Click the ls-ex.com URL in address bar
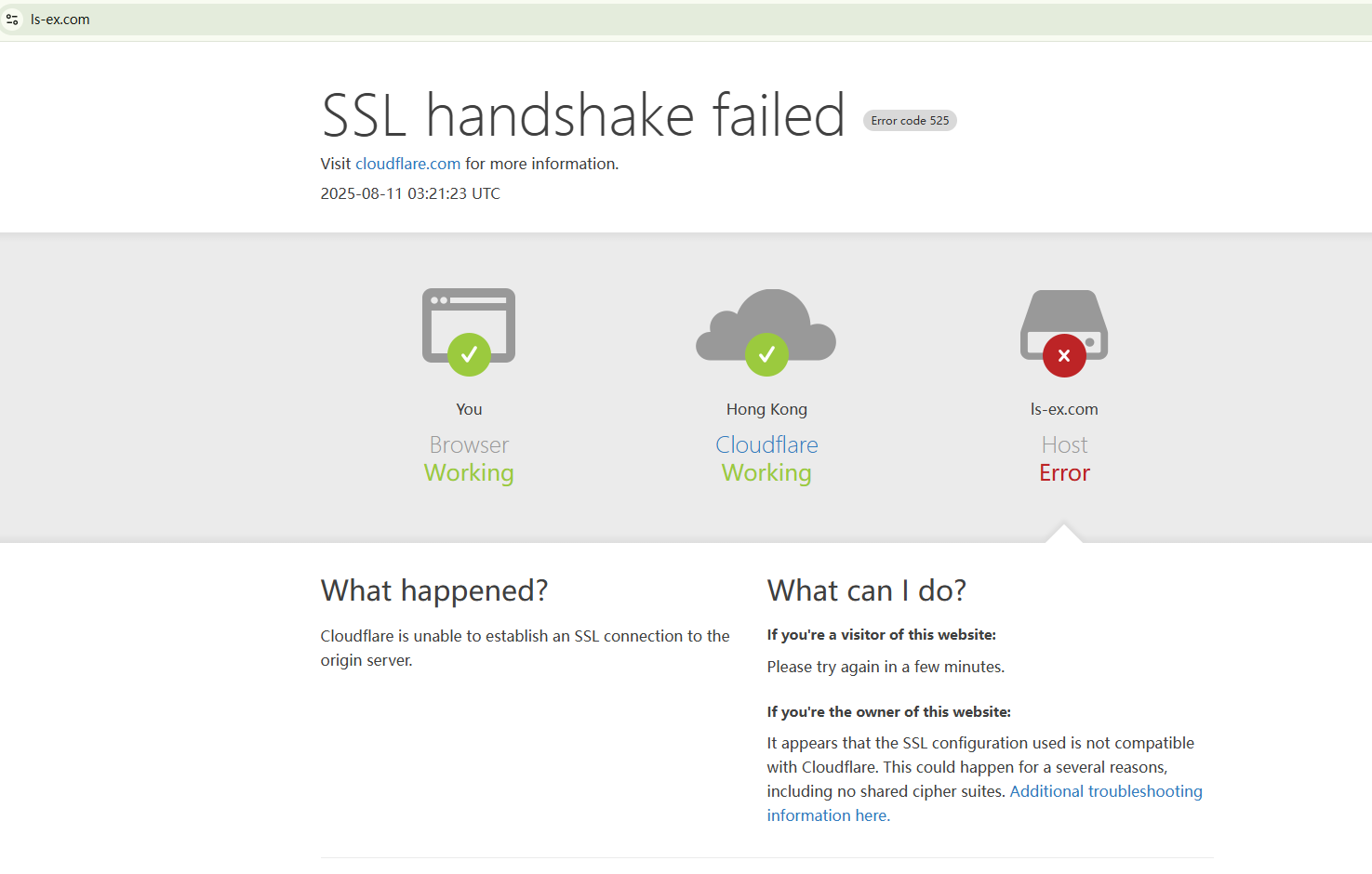The width and height of the screenshot is (1372, 874). 60,20
